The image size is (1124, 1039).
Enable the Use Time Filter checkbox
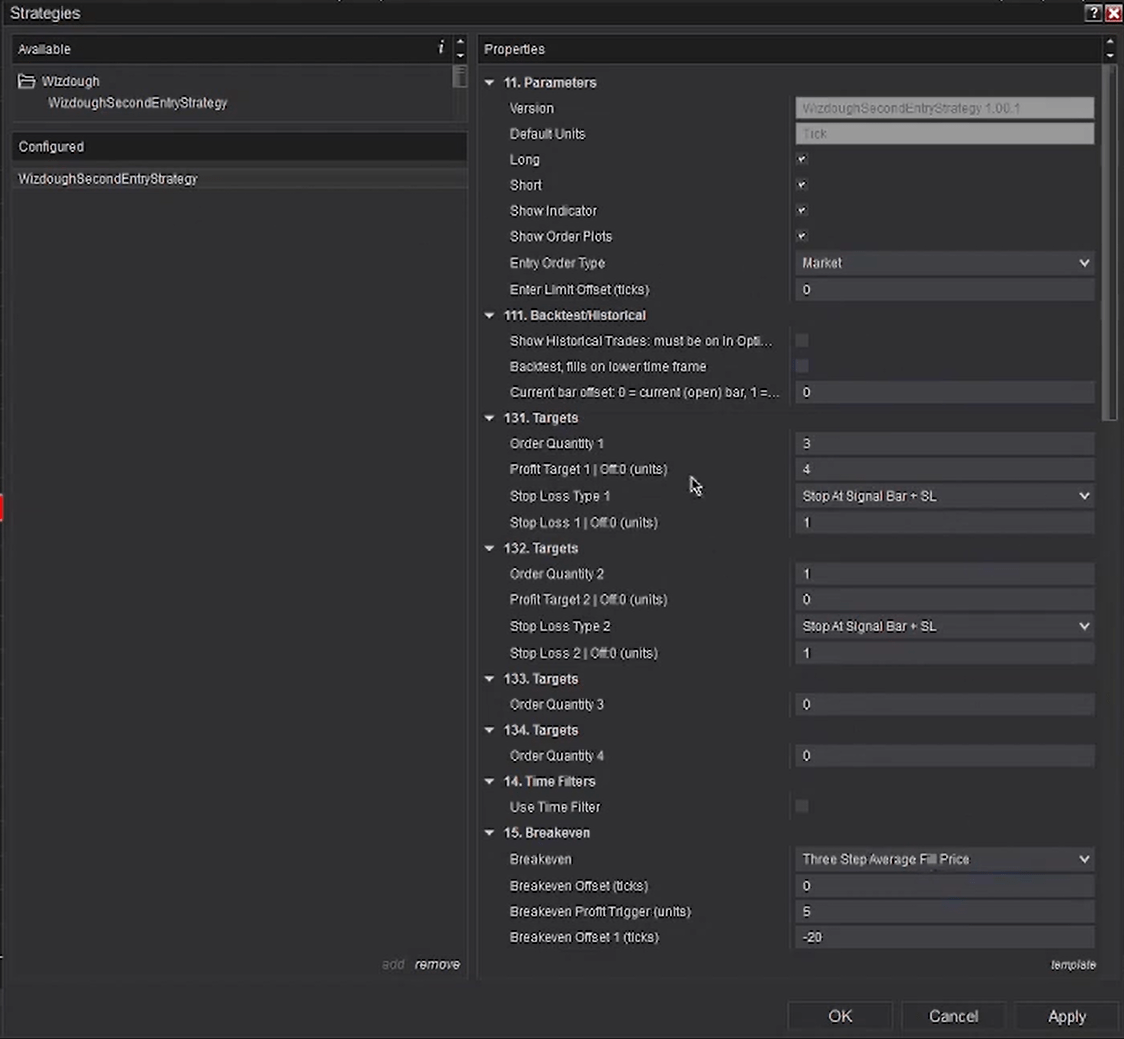pyautogui.click(x=801, y=807)
